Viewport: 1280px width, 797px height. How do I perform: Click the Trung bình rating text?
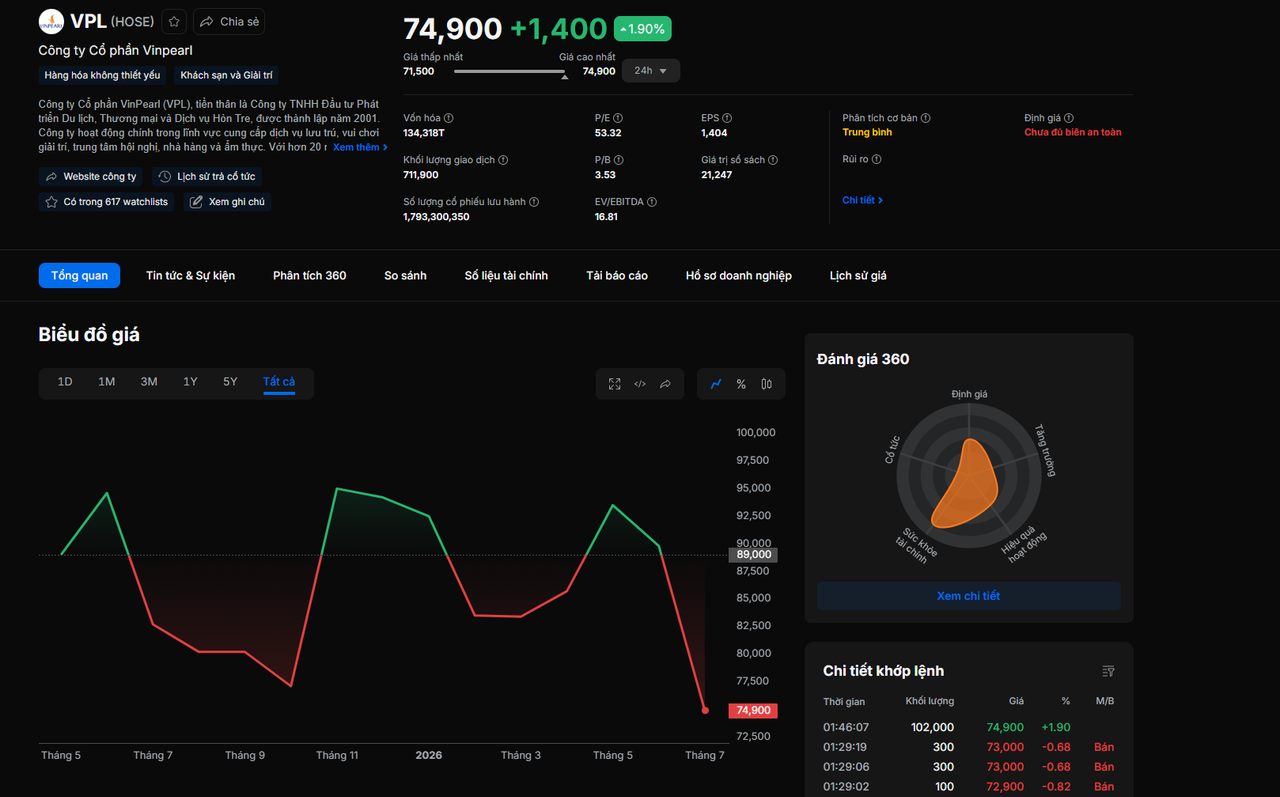(867, 132)
